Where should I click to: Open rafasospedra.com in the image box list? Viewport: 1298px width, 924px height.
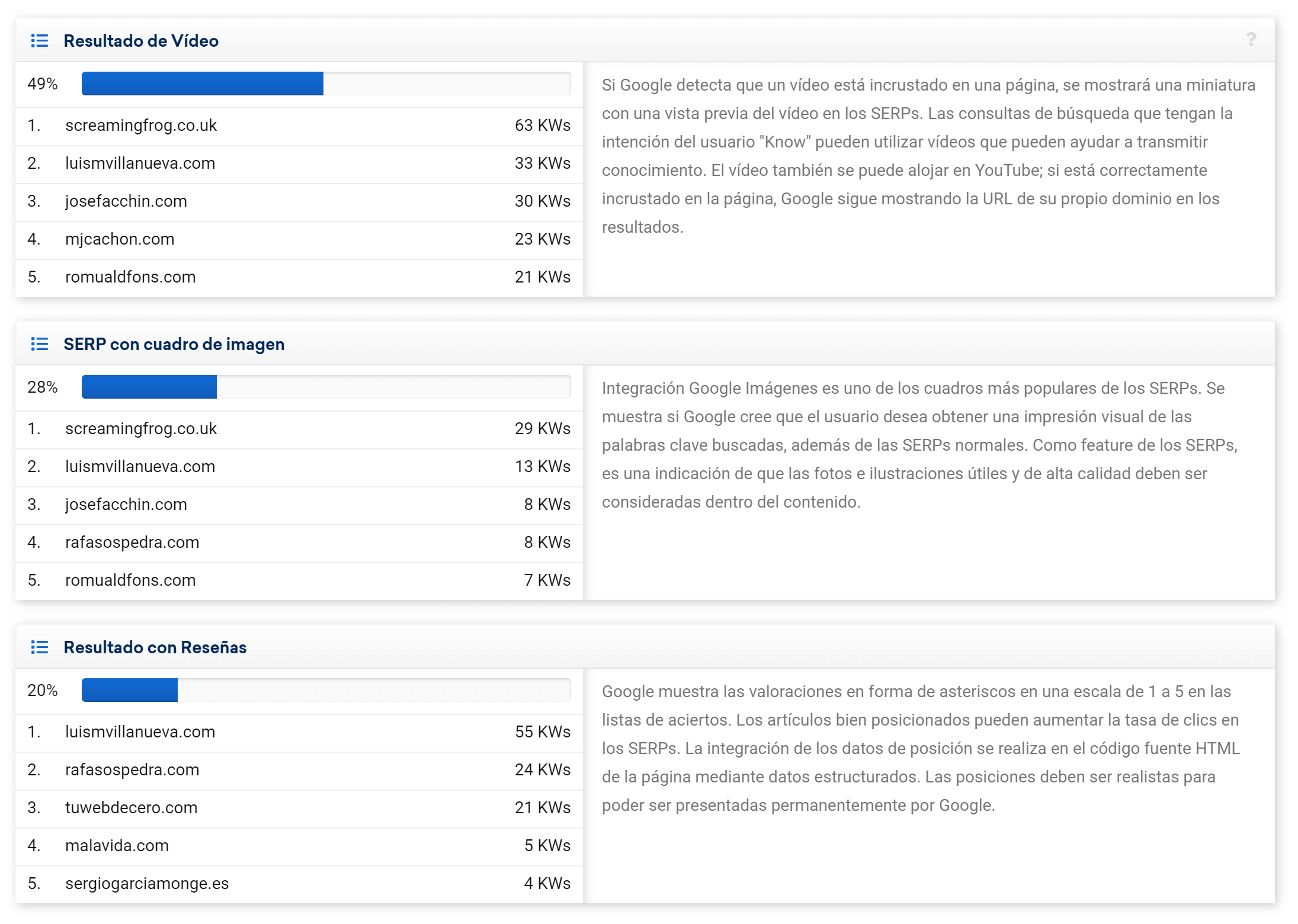point(132,543)
